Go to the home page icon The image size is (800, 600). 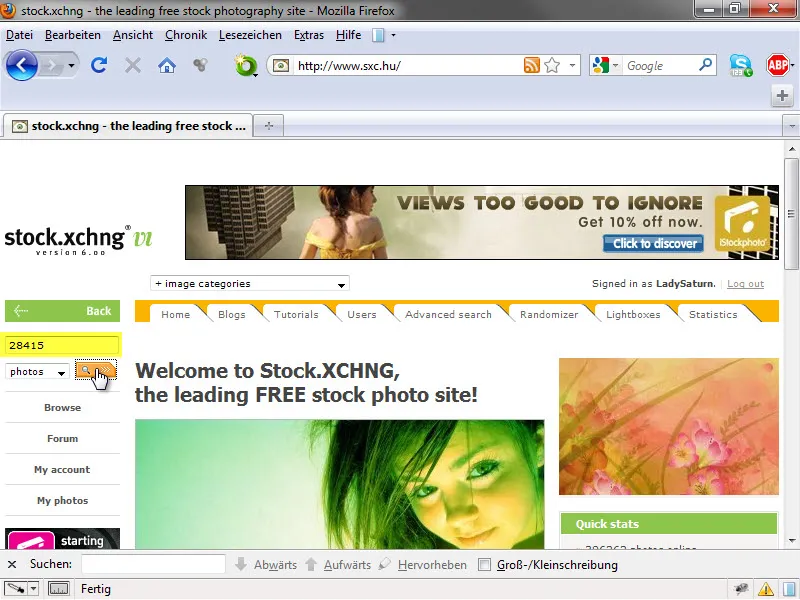[167, 65]
